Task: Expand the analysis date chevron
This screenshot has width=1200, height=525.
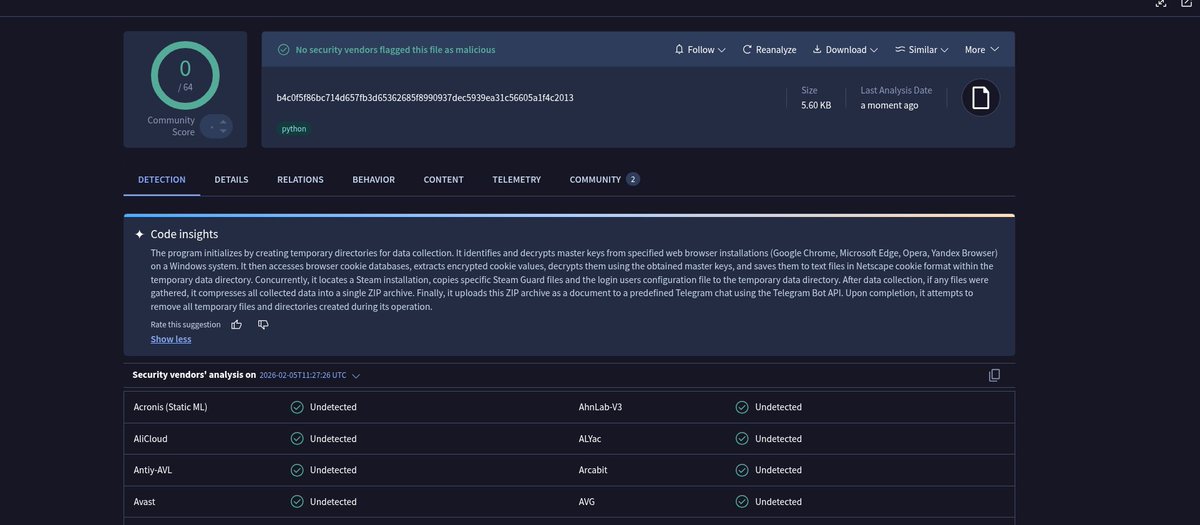Action: pos(356,376)
